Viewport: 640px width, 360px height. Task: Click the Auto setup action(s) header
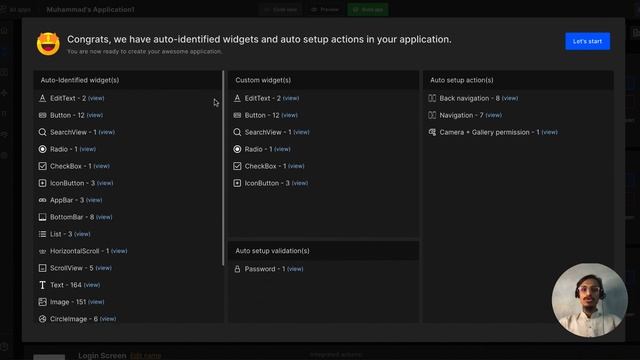(462, 80)
